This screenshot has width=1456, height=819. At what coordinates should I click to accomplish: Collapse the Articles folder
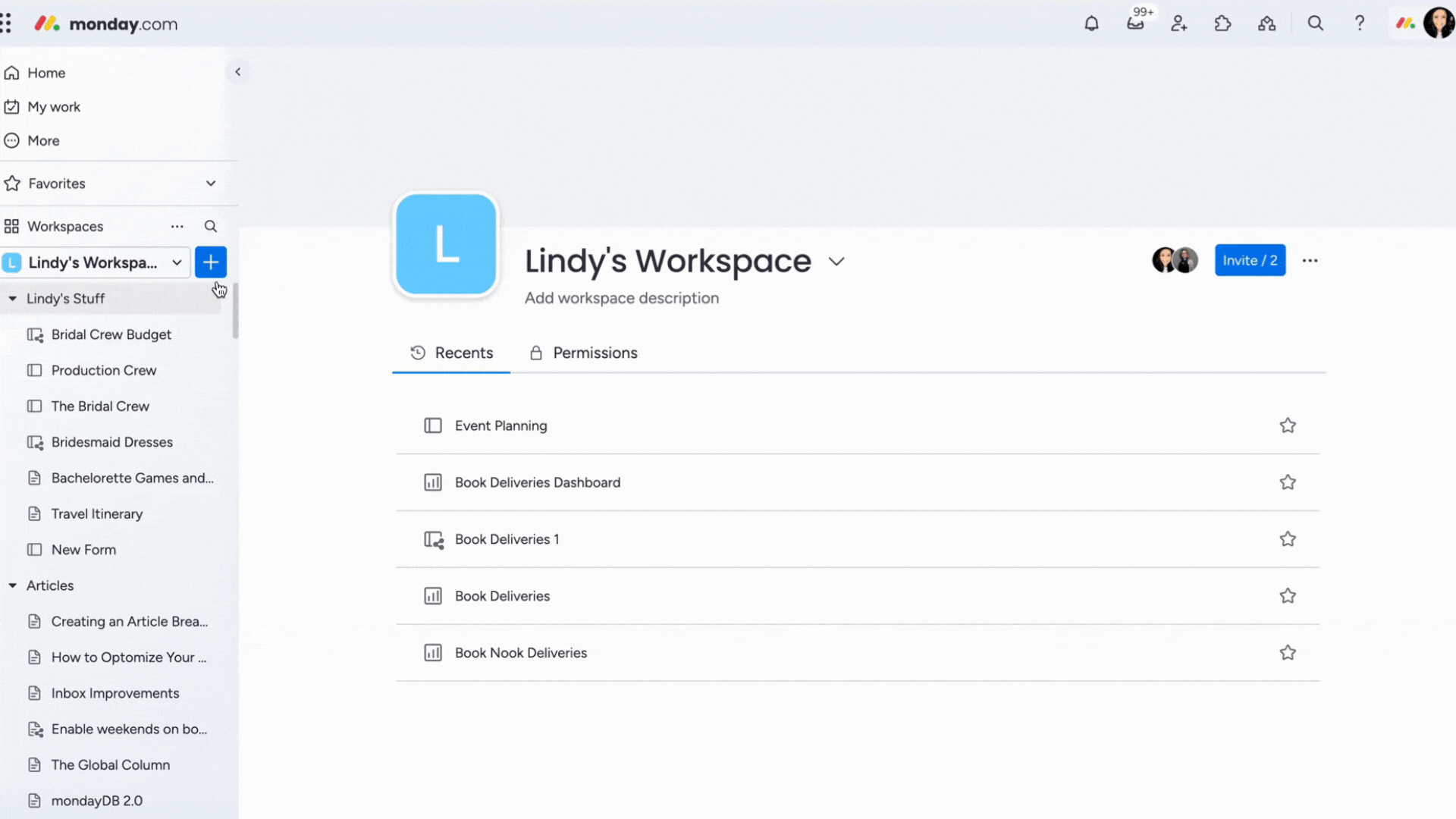point(12,585)
